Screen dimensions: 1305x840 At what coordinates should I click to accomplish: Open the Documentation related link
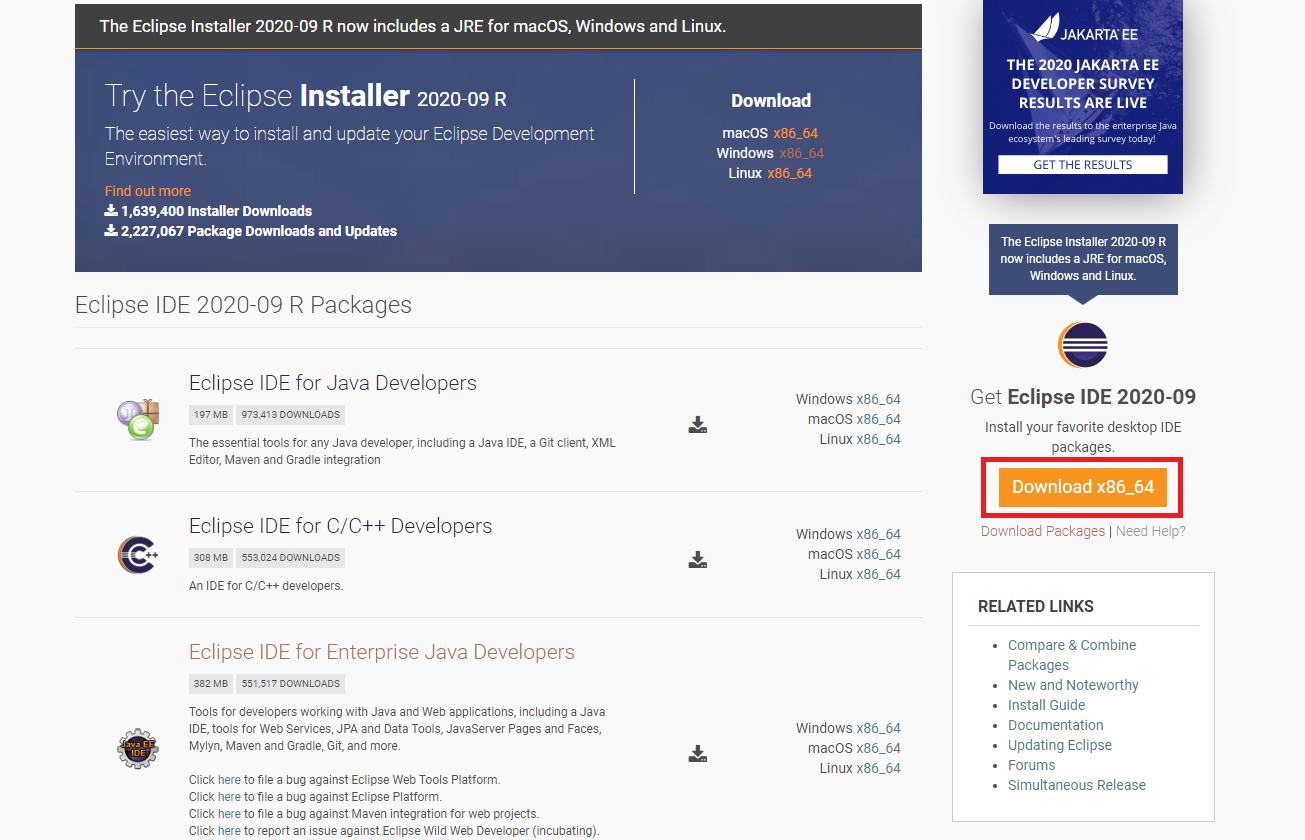[1056, 725]
